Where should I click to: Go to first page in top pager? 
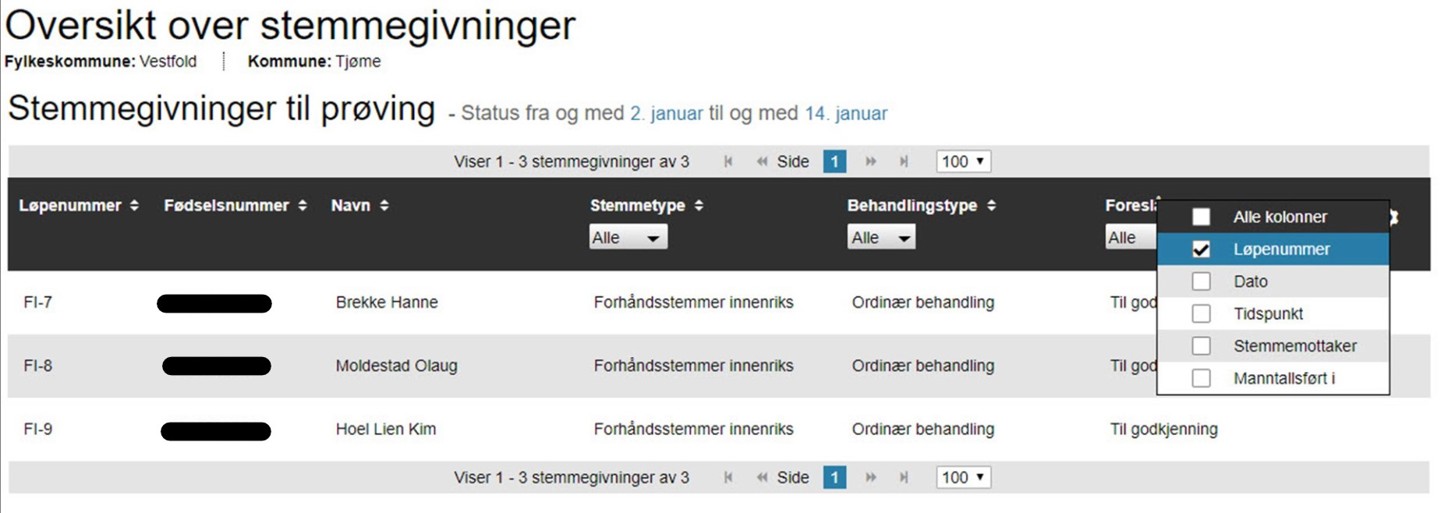[728, 162]
